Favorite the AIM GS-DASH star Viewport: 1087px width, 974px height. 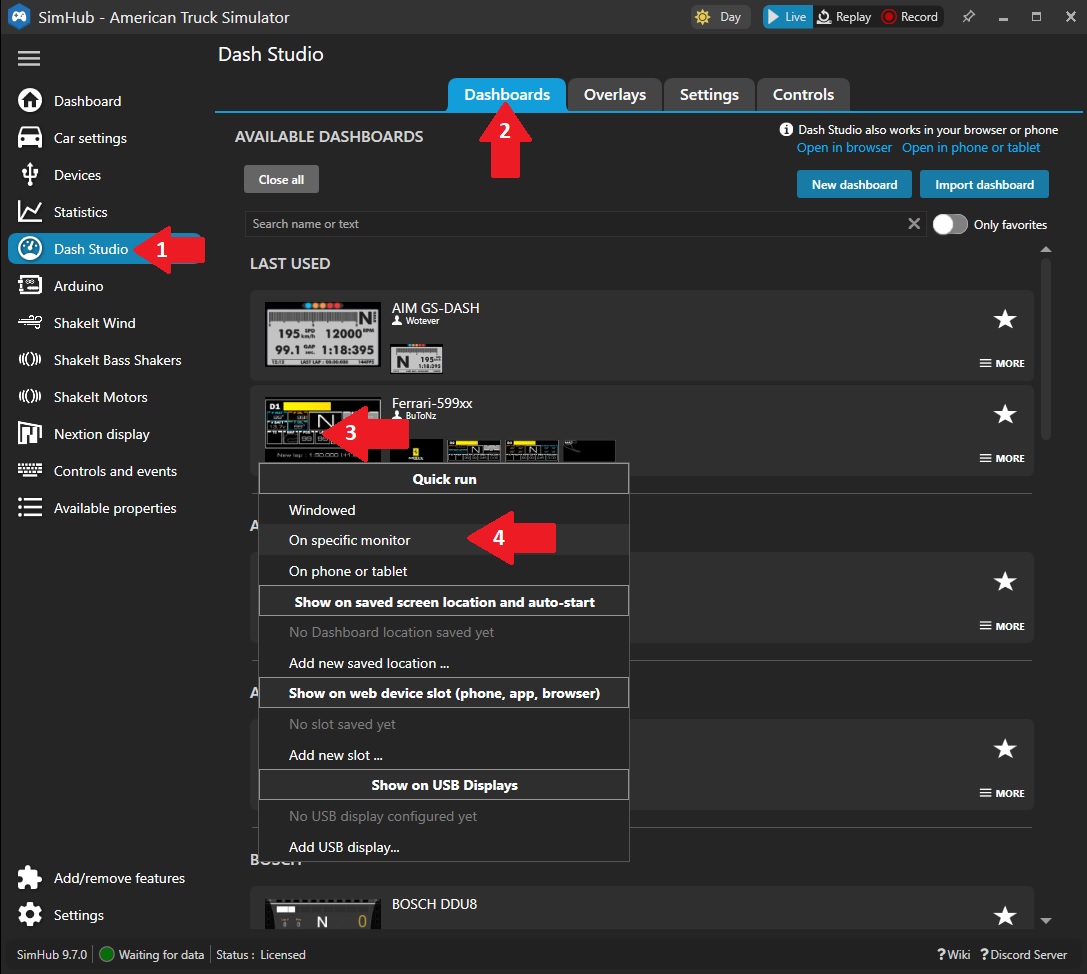[1005, 319]
